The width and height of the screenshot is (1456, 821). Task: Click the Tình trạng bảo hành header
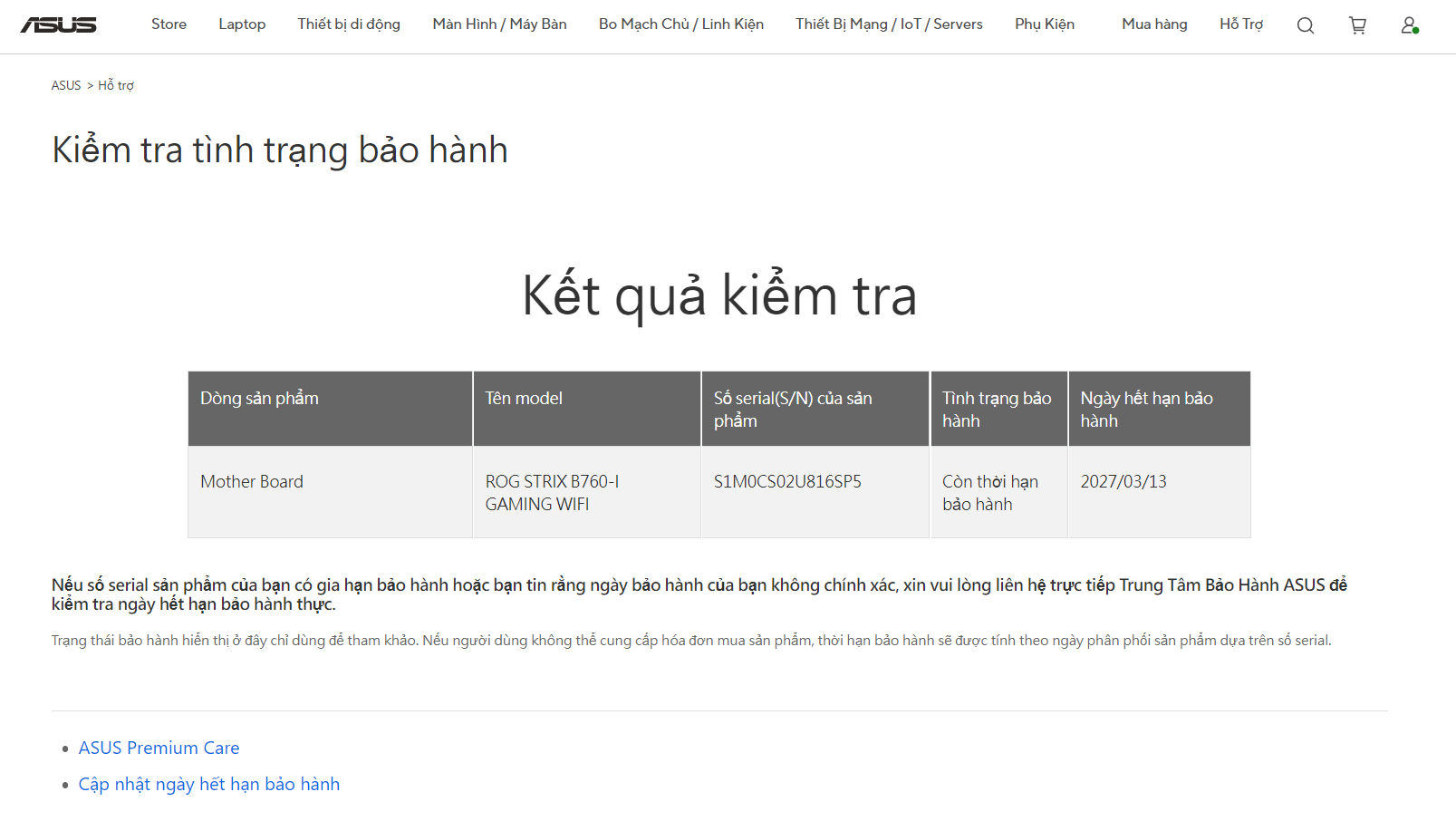click(x=998, y=409)
